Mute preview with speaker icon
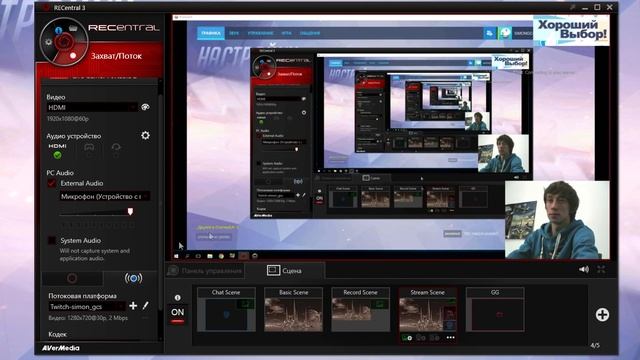The height and width of the screenshot is (360, 640). click(584, 269)
